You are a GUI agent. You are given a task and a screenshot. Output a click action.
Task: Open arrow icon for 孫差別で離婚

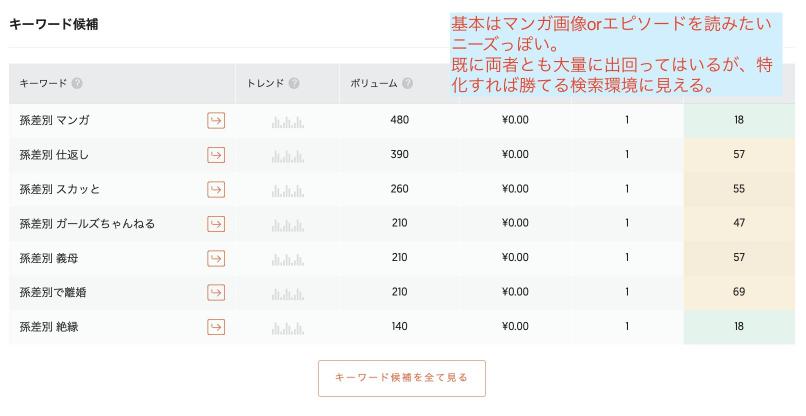[x=216, y=293]
